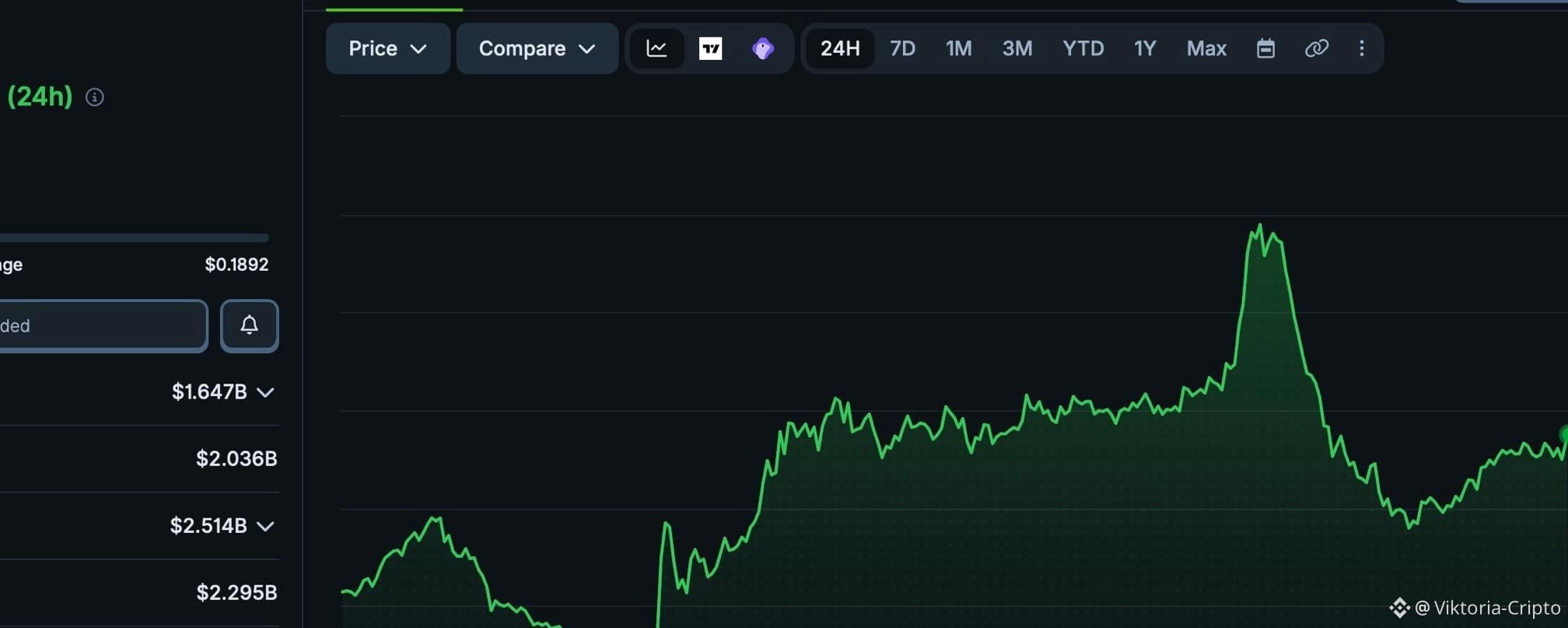Click the $0.1892 range value
Screen dimensions: 1568x628
(x=236, y=265)
